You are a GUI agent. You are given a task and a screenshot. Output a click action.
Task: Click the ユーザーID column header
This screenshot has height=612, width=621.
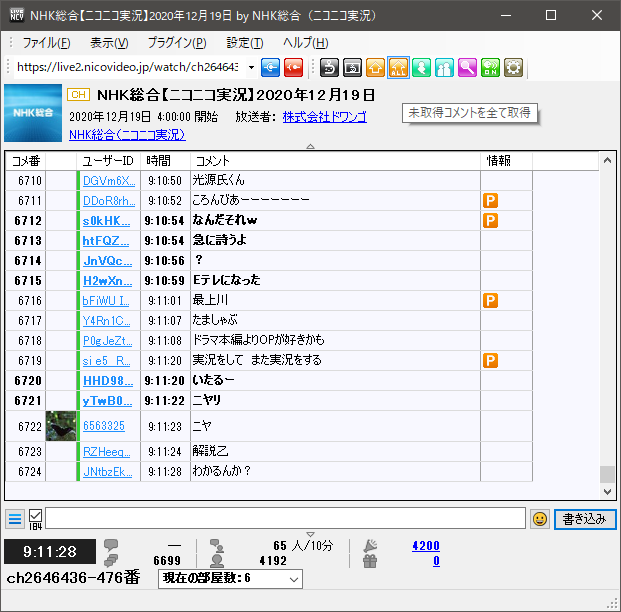[108, 161]
